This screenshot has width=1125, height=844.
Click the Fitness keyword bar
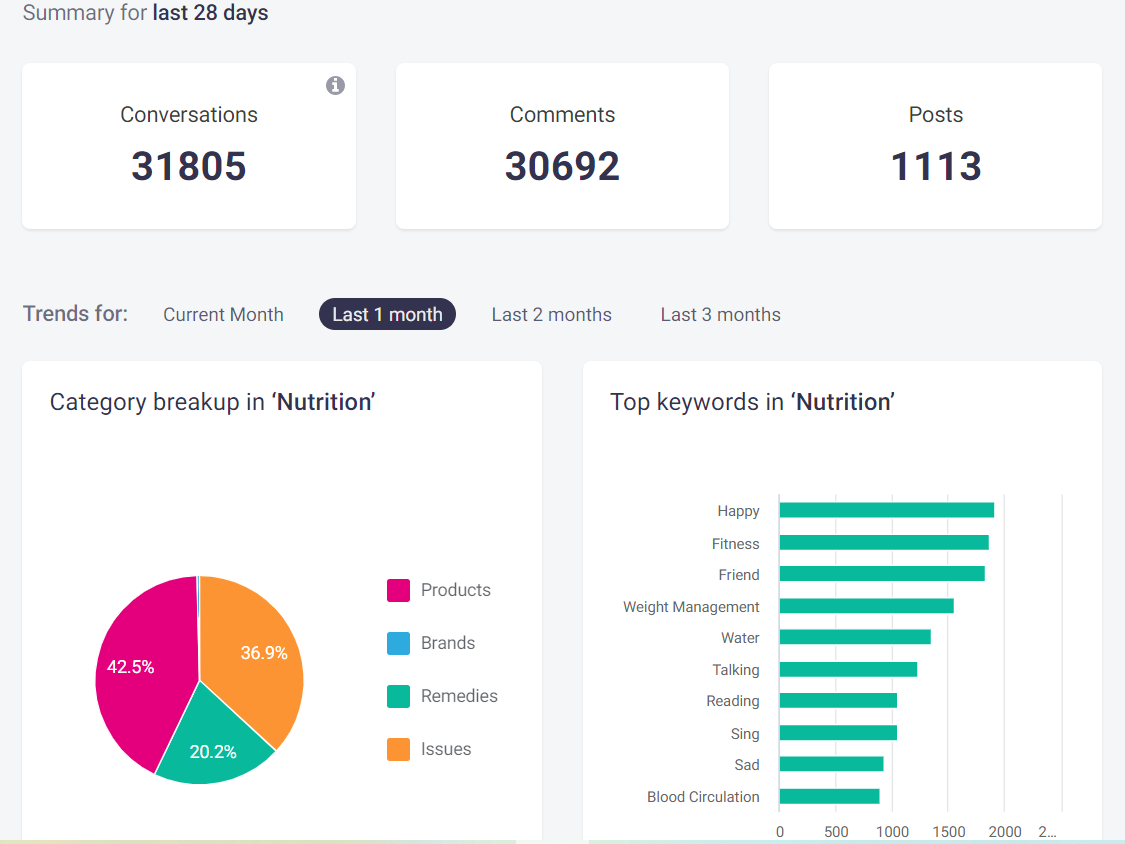pyautogui.click(x=883, y=542)
